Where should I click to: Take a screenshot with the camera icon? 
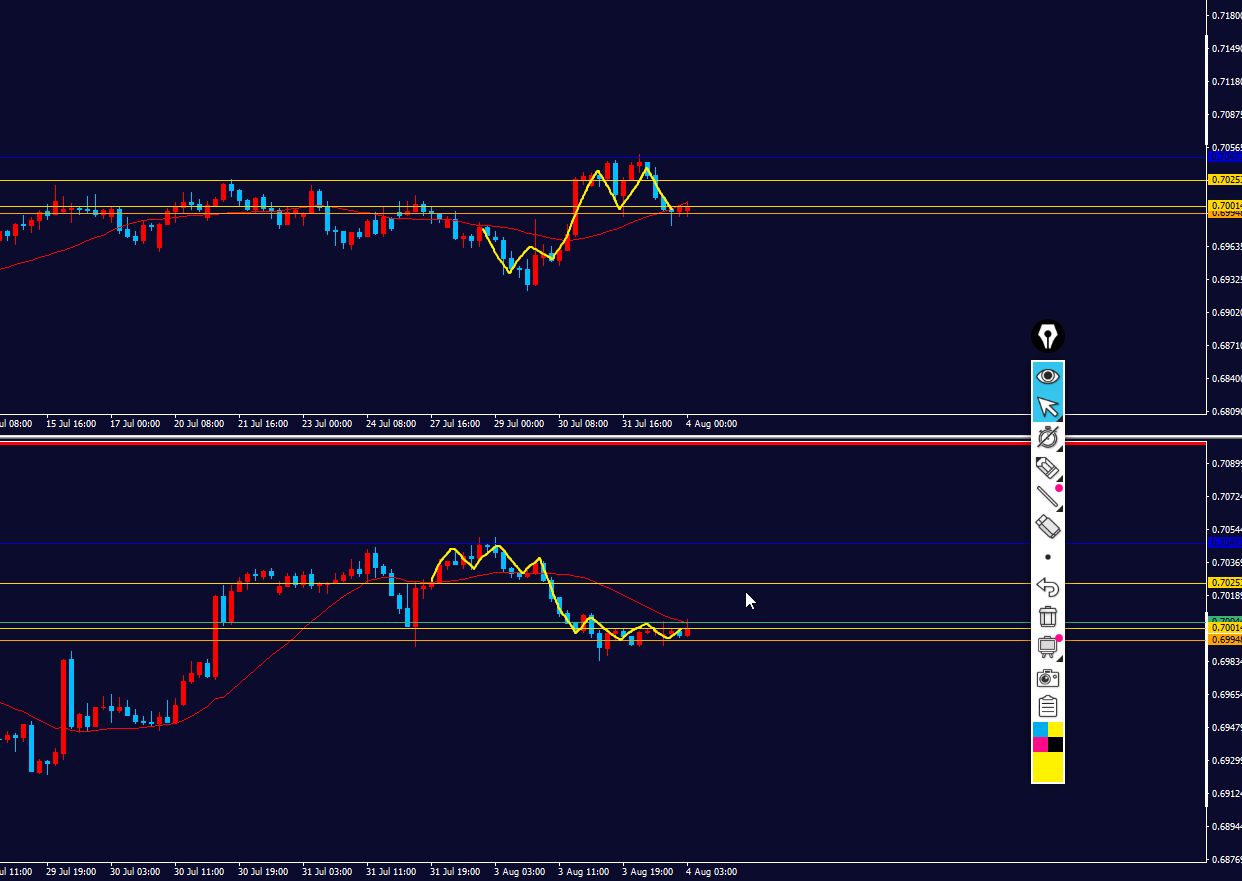click(1048, 677)
